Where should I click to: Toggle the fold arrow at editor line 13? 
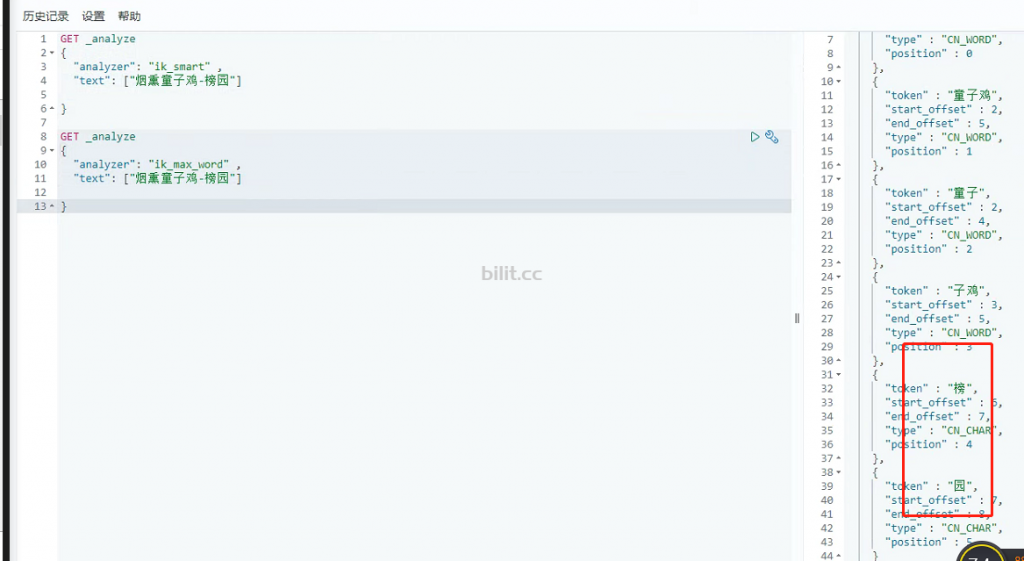[53, 206]
